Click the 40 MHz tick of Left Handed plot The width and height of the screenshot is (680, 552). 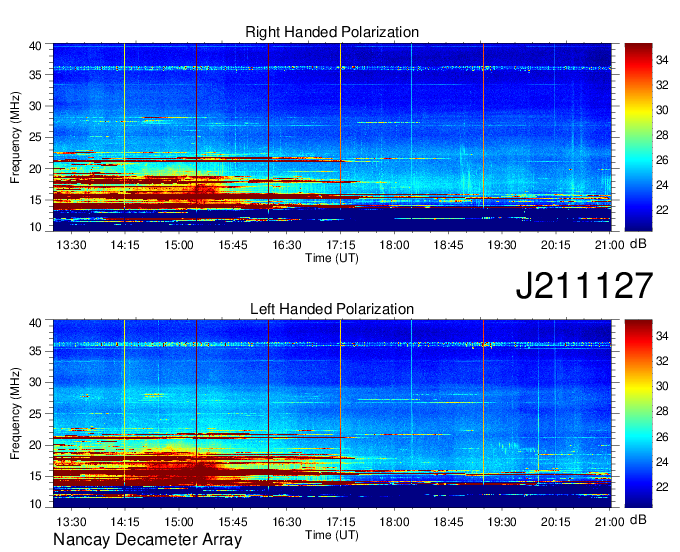tap(35, 323)
